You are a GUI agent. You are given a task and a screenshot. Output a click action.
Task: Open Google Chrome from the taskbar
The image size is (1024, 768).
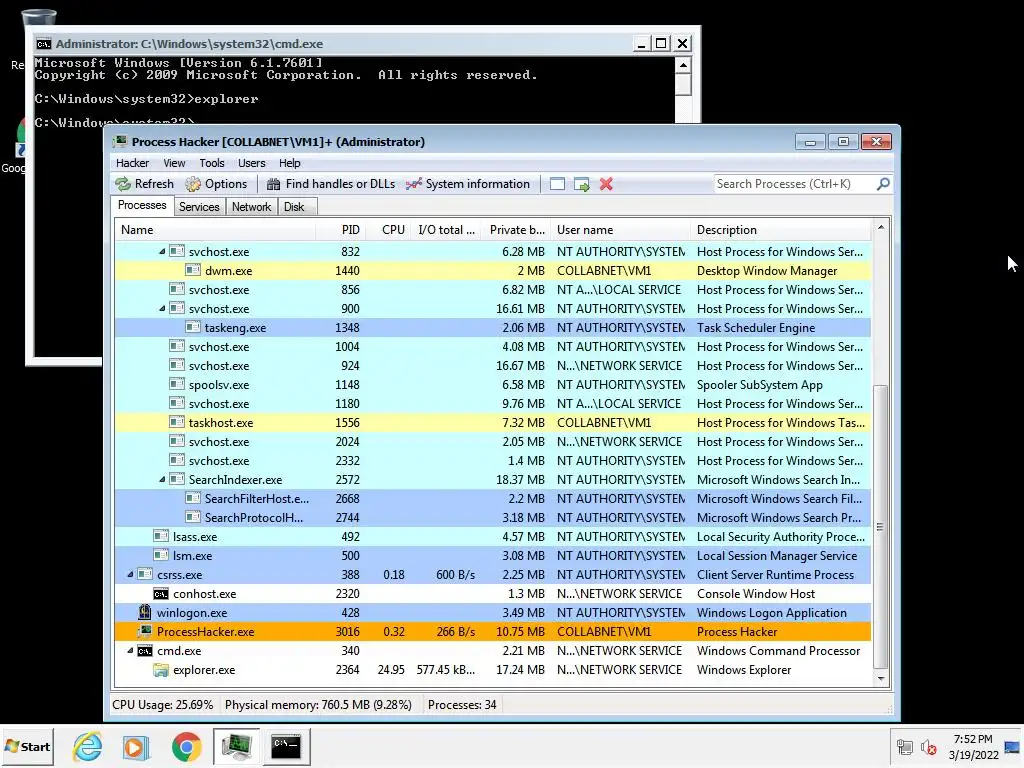(186, 746)
